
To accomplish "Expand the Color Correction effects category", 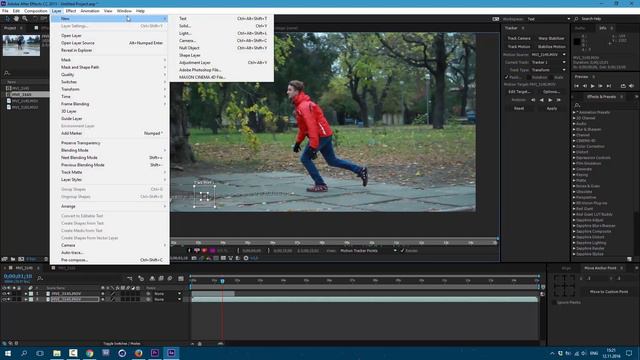I will tap(574, 146).
